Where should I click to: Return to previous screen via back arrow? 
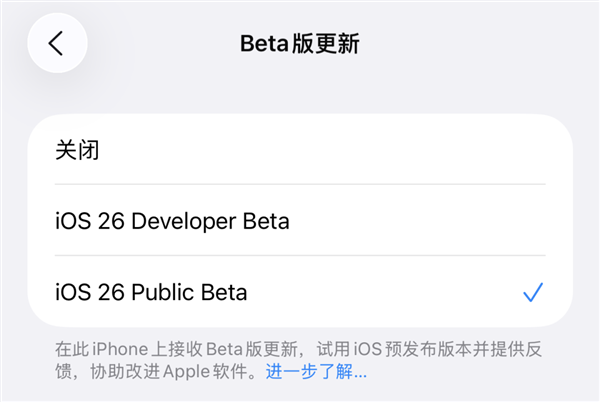pos(57,43)
